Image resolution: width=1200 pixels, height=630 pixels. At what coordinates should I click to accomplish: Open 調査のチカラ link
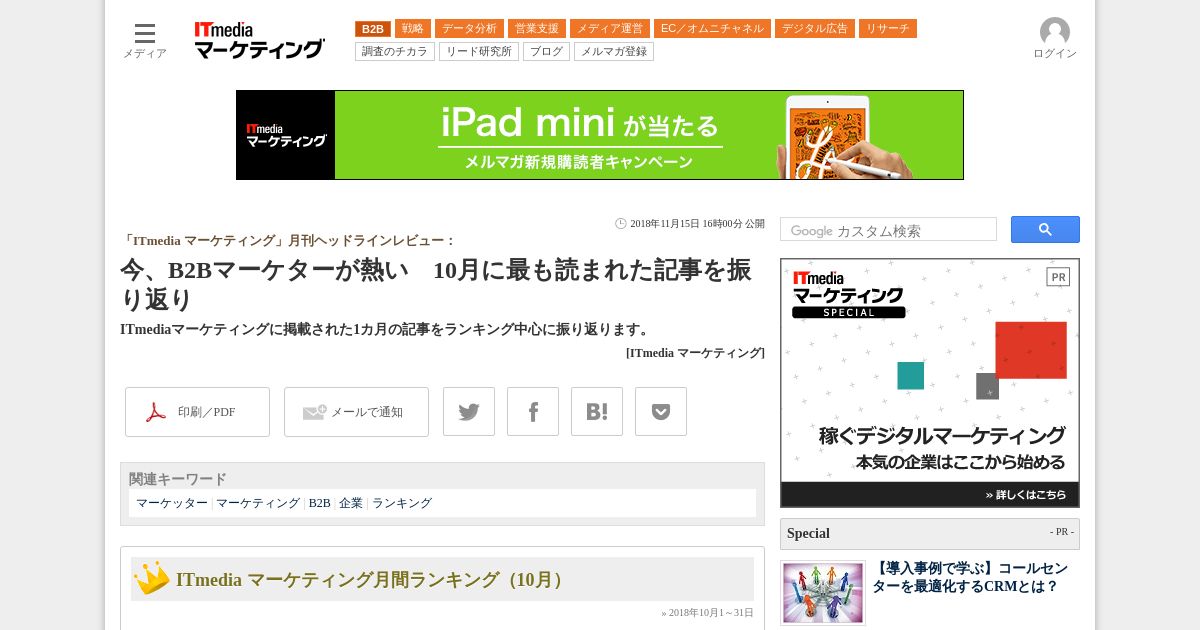tap(395, 52)
